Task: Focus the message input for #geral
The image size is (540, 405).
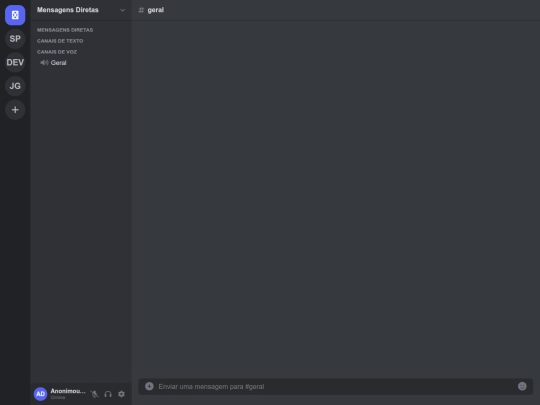Action: pyautogui.click(x=336, y=386)
